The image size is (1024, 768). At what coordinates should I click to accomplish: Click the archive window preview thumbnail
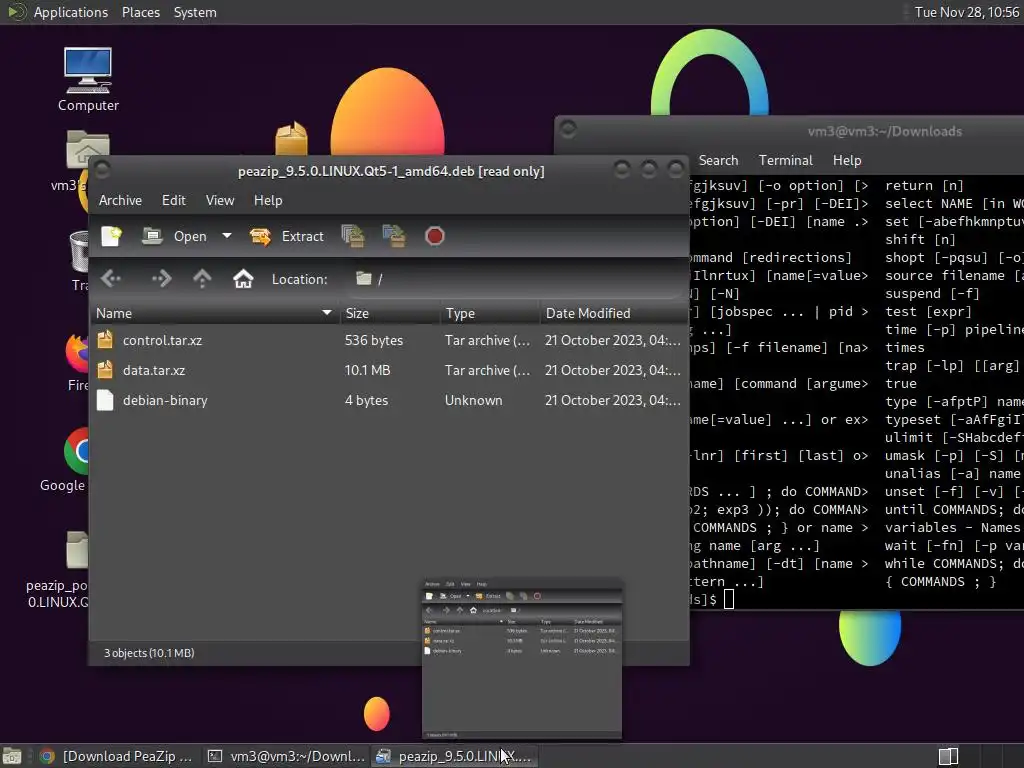coord(522,658)
